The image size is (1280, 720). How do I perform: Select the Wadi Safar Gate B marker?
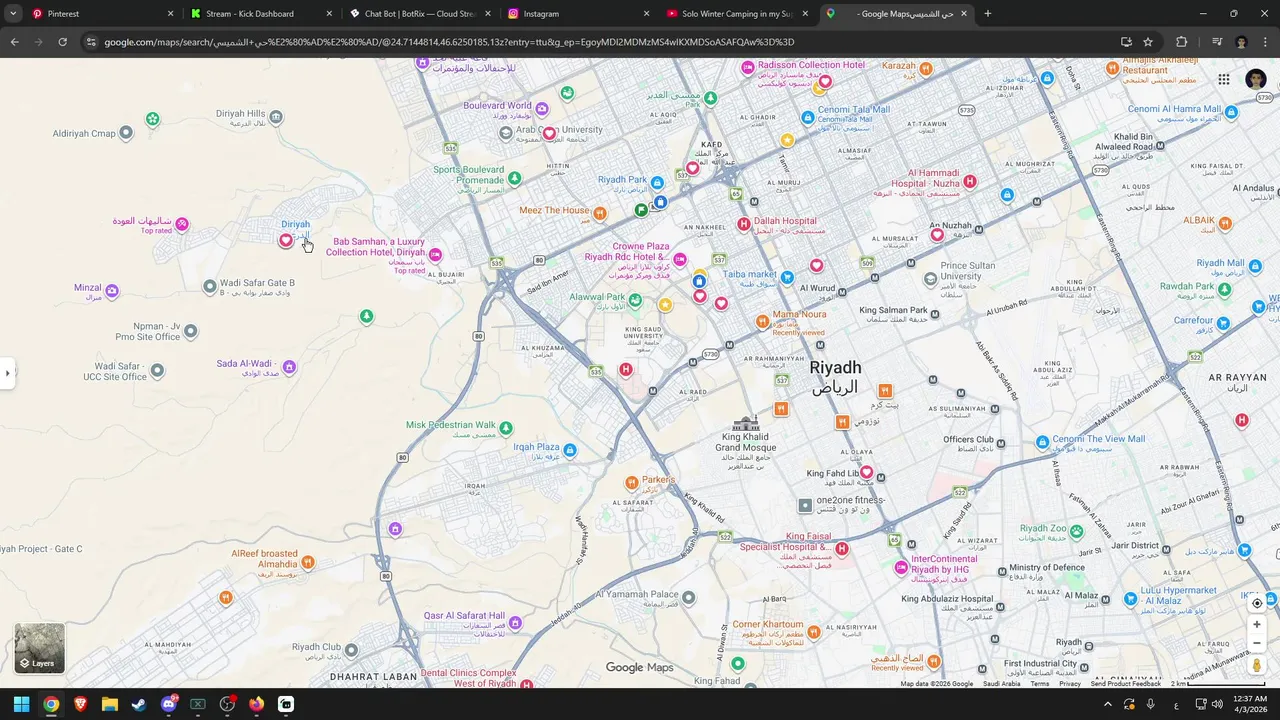coord(209,286)
